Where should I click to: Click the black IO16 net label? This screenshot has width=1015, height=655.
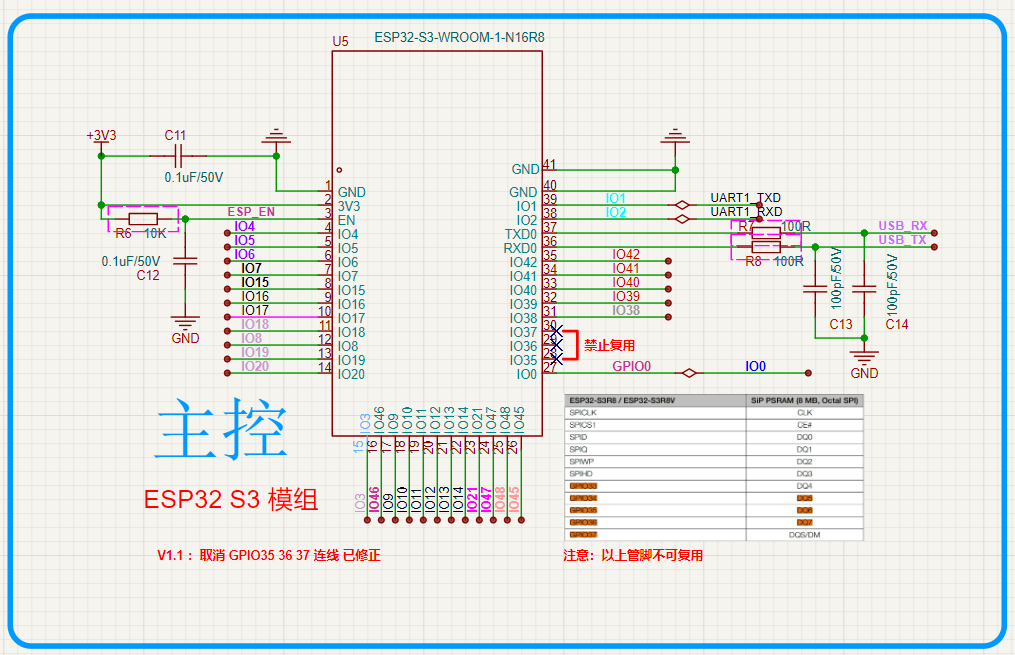255,296
